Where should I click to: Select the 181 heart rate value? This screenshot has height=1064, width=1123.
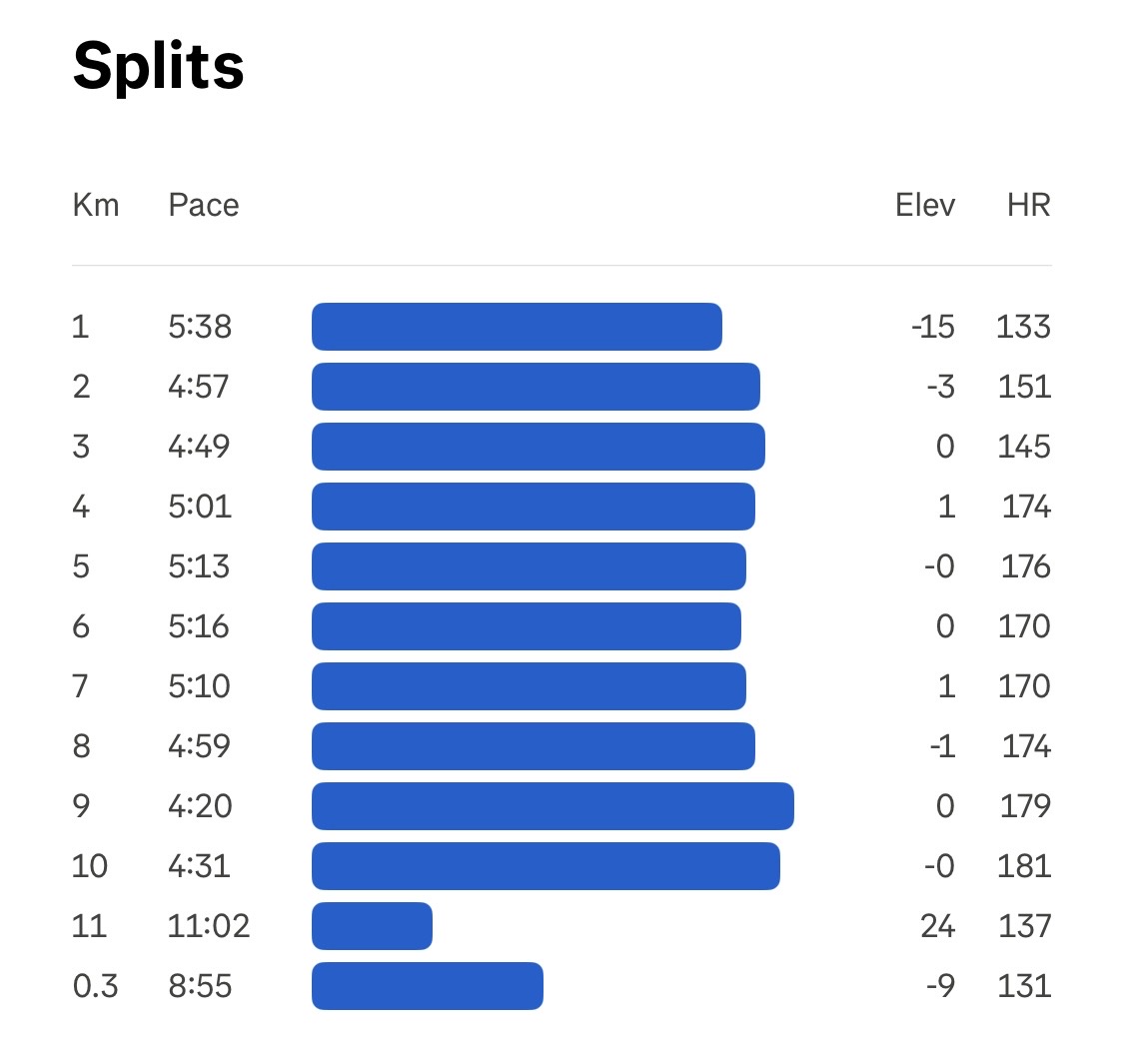[x=1023, y=866]
